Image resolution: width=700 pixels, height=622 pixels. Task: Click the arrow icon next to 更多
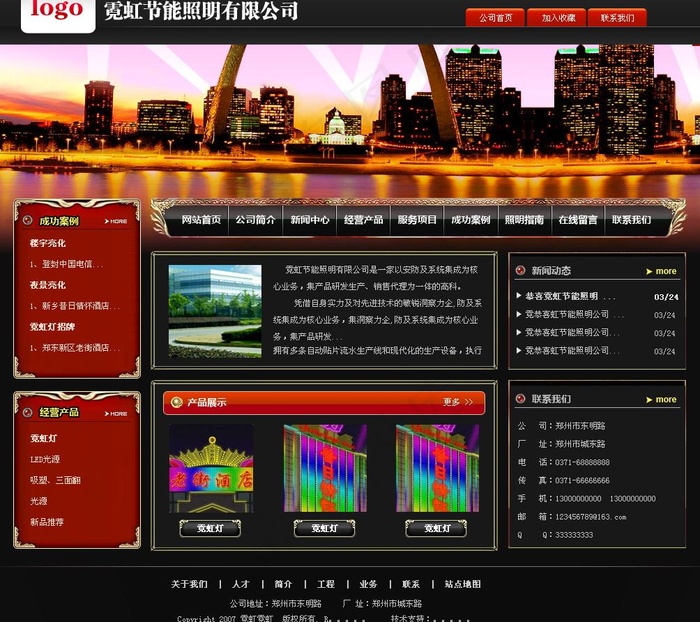point(468,402)
